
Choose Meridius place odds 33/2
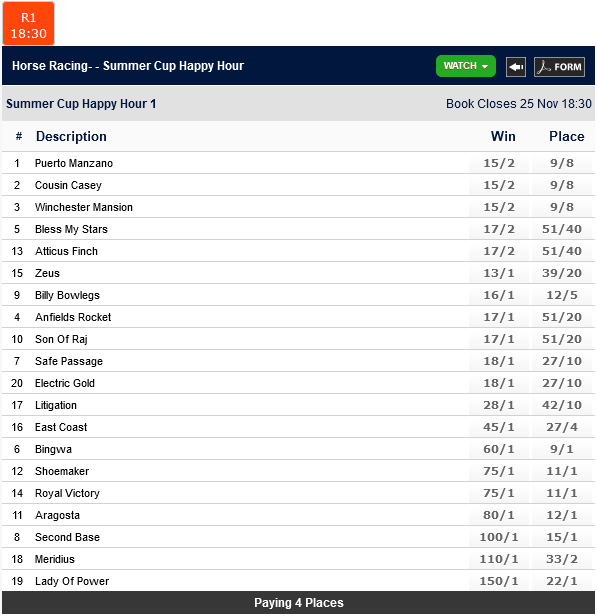[562, 559]
